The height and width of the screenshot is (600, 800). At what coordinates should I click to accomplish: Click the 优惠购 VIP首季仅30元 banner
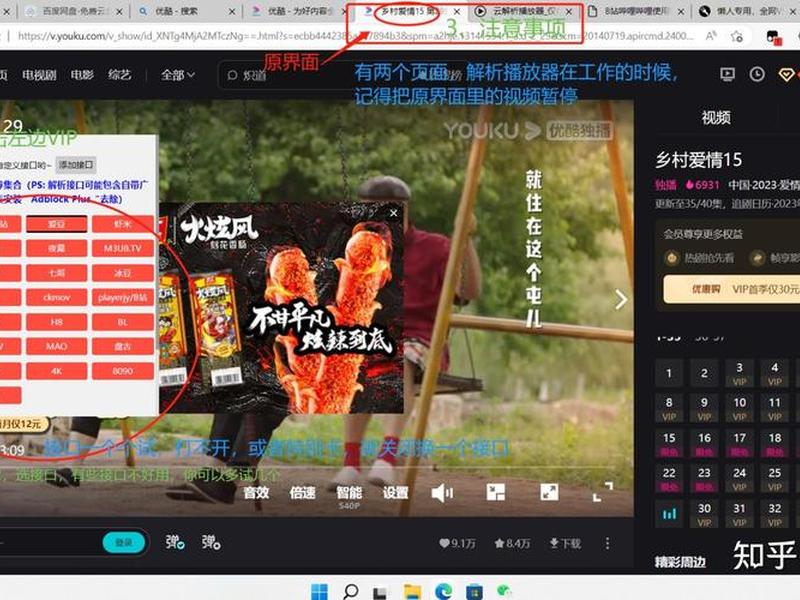pos(732,289)
